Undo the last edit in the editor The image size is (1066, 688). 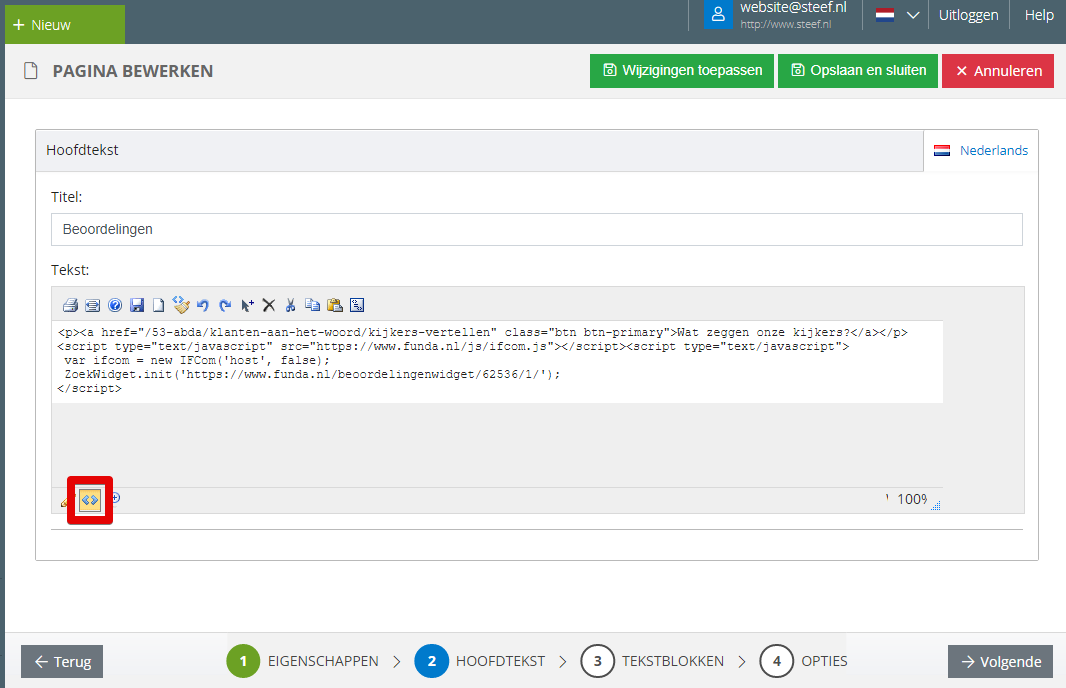[x=203, y=305]
